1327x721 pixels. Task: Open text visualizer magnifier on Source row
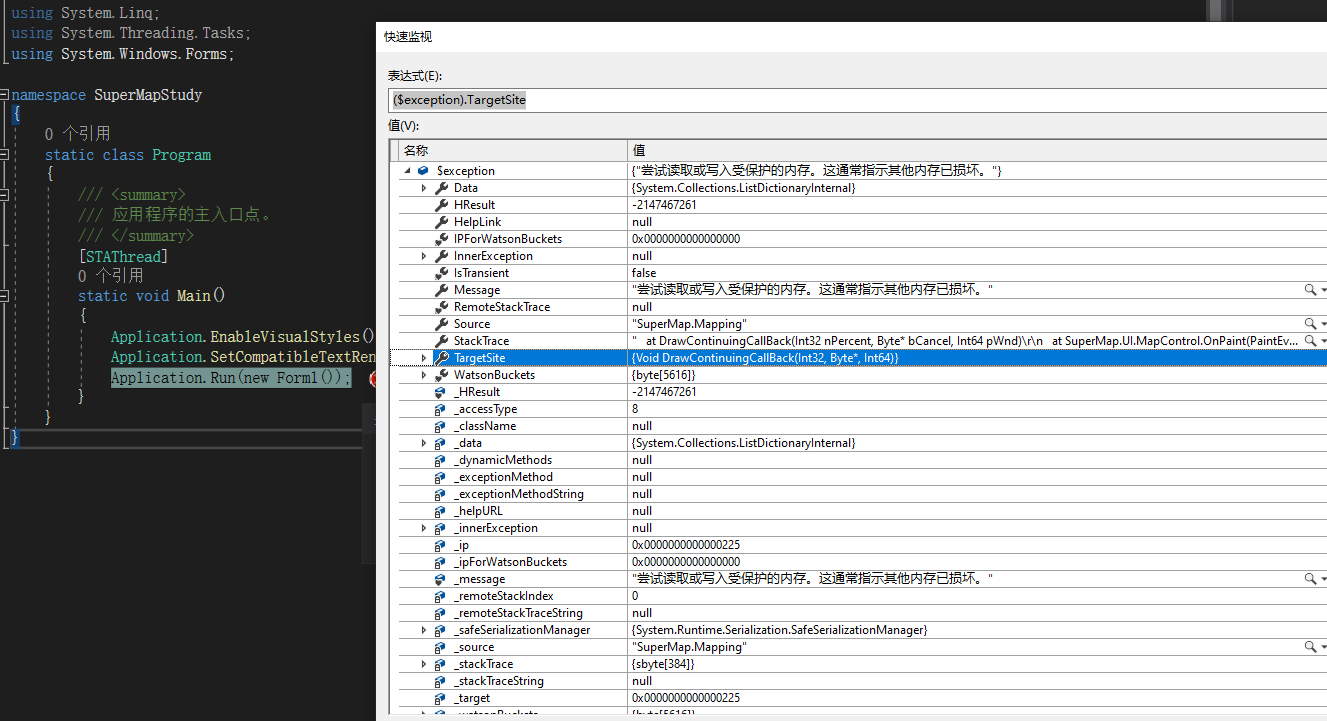coord(1310,324)
